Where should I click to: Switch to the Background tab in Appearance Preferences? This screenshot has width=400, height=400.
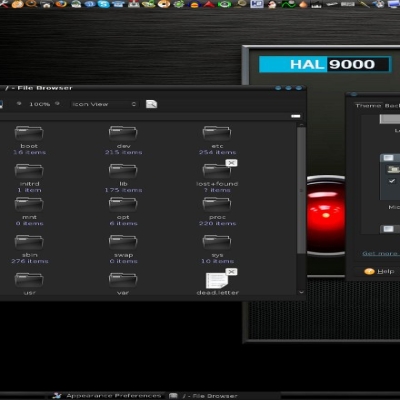click(x=392, y=106)
